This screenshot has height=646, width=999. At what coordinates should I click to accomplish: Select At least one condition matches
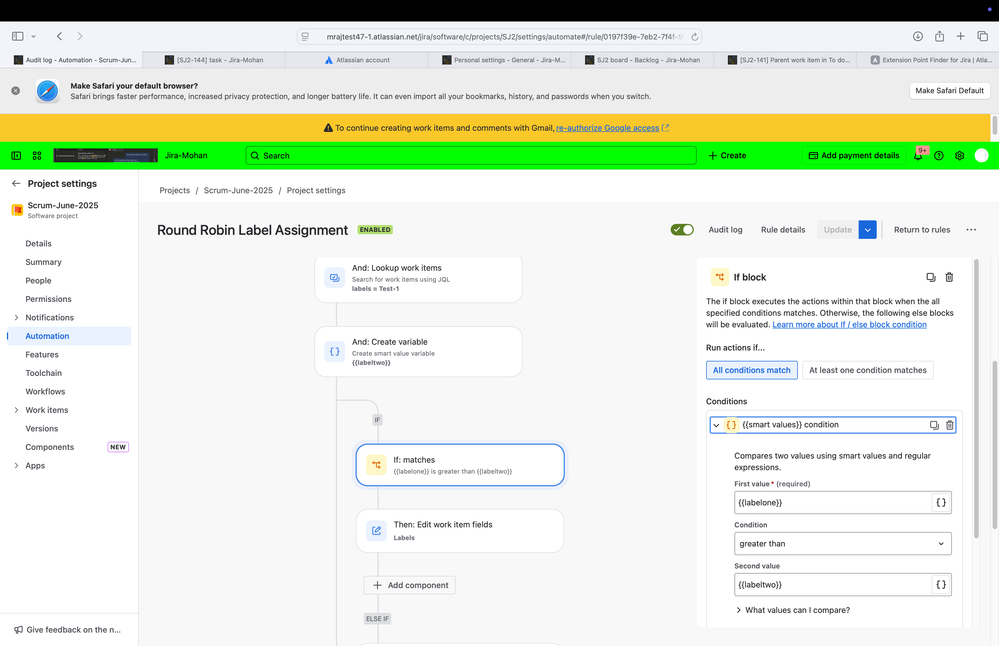868,370
